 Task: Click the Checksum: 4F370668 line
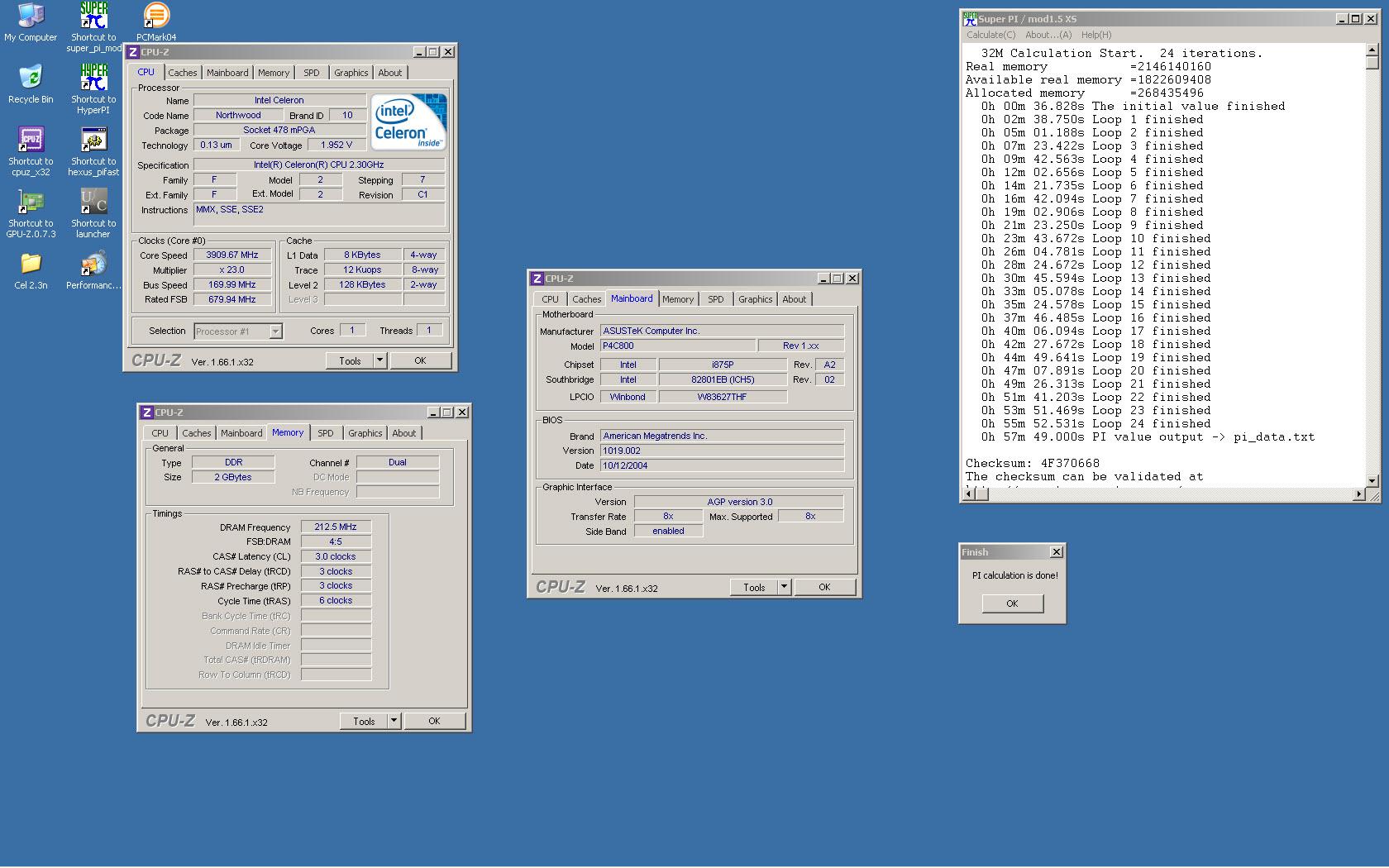(x=1033, y=464)
